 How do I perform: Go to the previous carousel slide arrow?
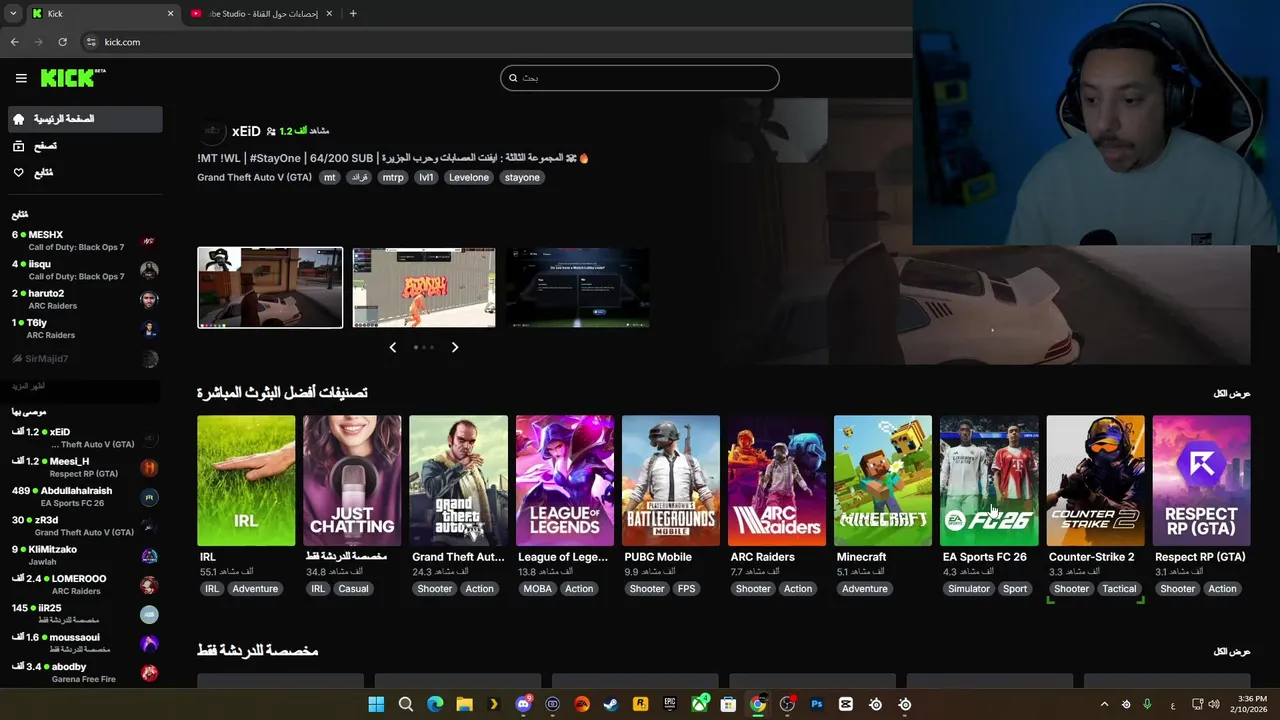(x=392, y=347)
